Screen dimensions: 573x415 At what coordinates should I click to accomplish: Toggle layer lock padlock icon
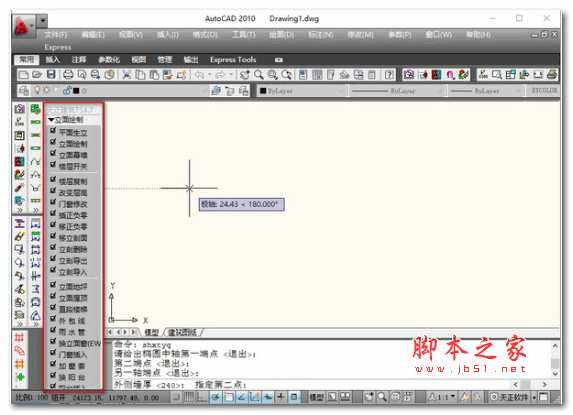67,90
